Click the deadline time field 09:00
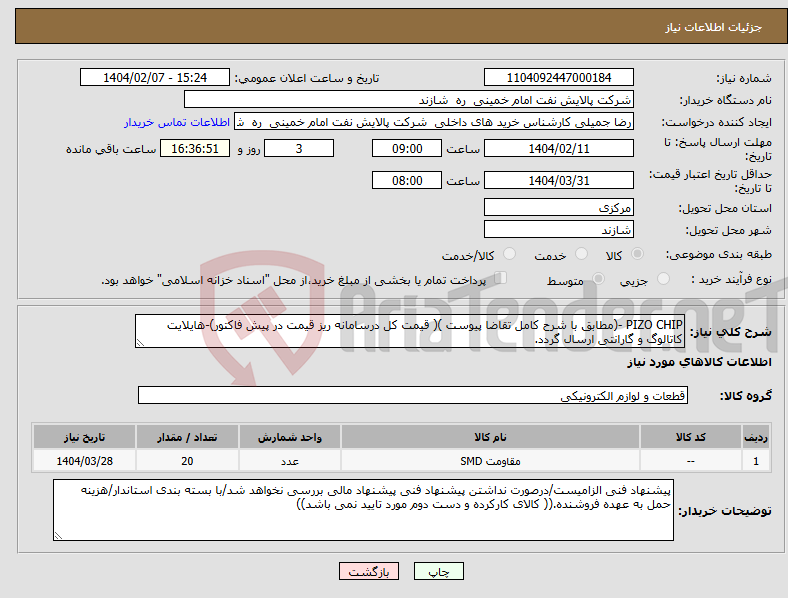The image size is (788, 598). pos(407,148)
